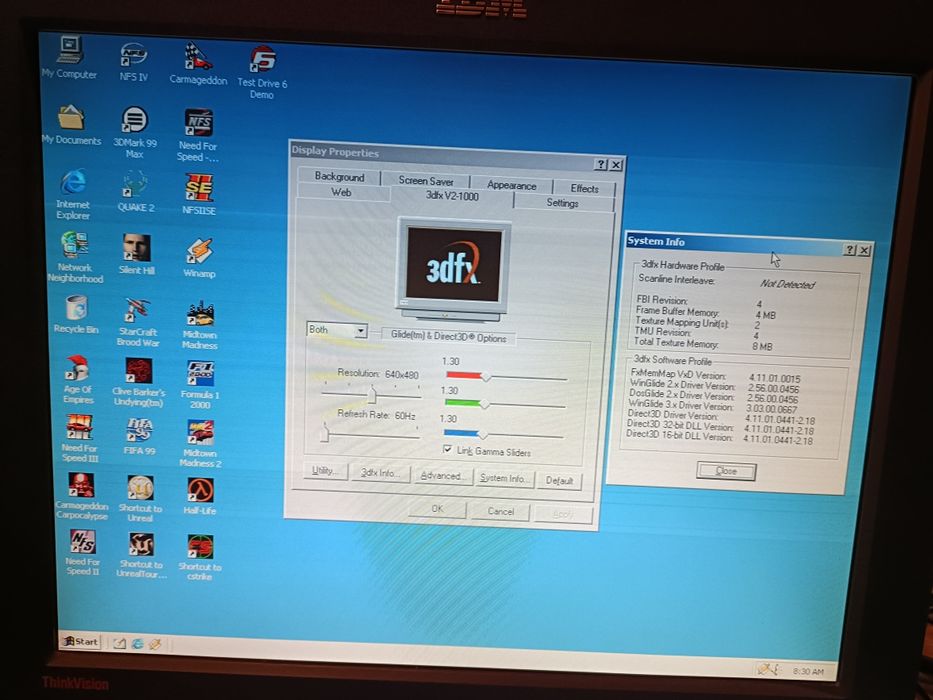Switch to the Settings tab
Image resolution: width=933 pixels, height=700 pixels.
click(562, 203)
